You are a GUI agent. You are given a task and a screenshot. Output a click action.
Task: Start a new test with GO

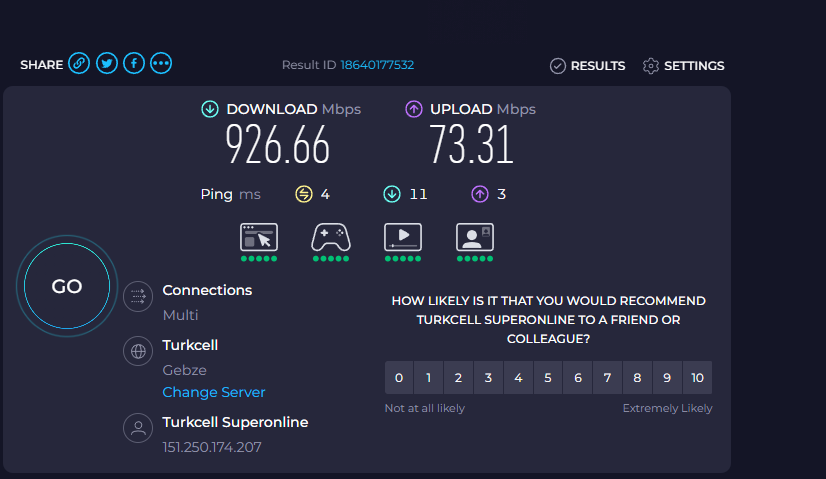coord(67,286)
